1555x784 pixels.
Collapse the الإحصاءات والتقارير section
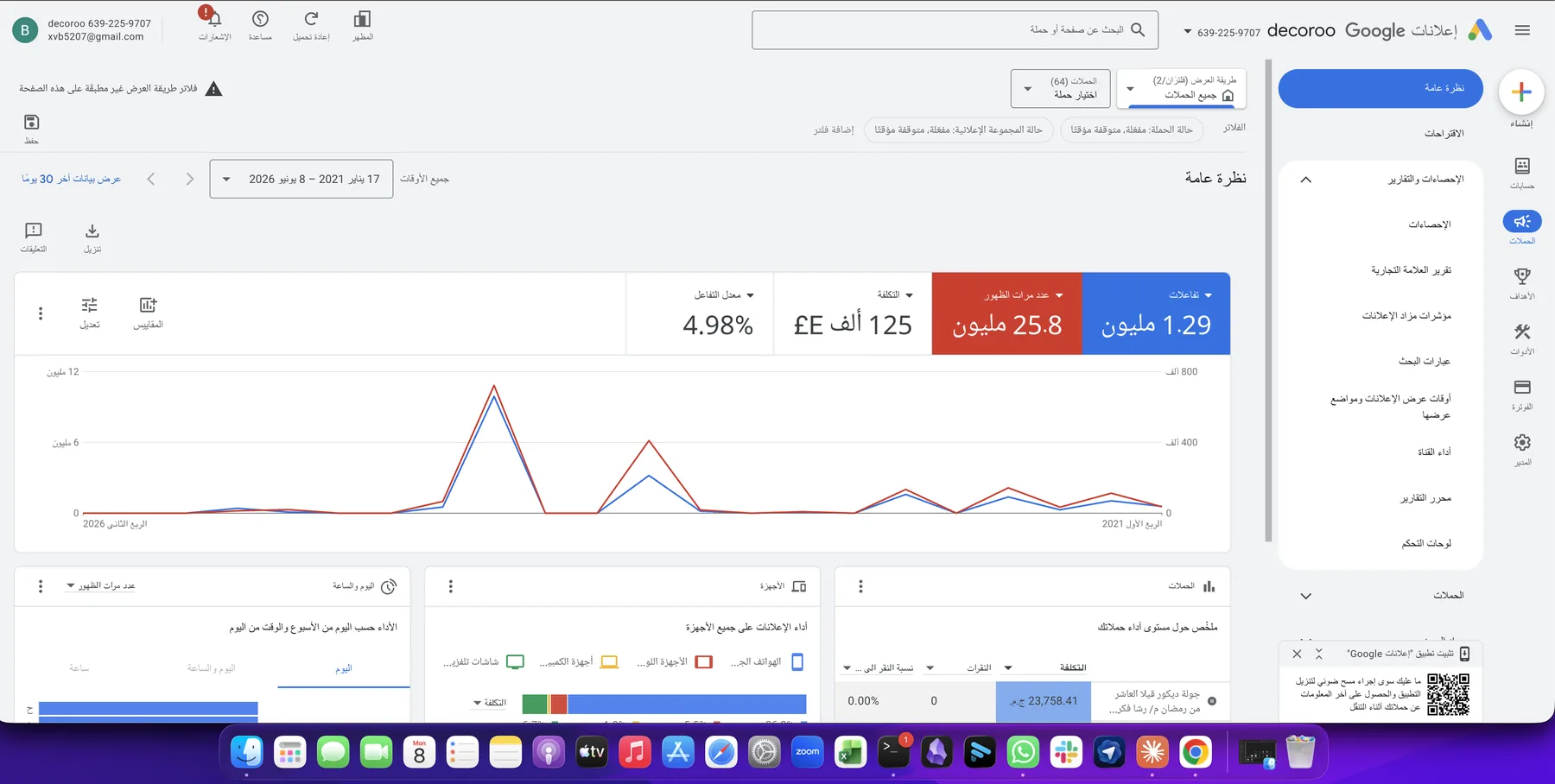click(1305, 180)
